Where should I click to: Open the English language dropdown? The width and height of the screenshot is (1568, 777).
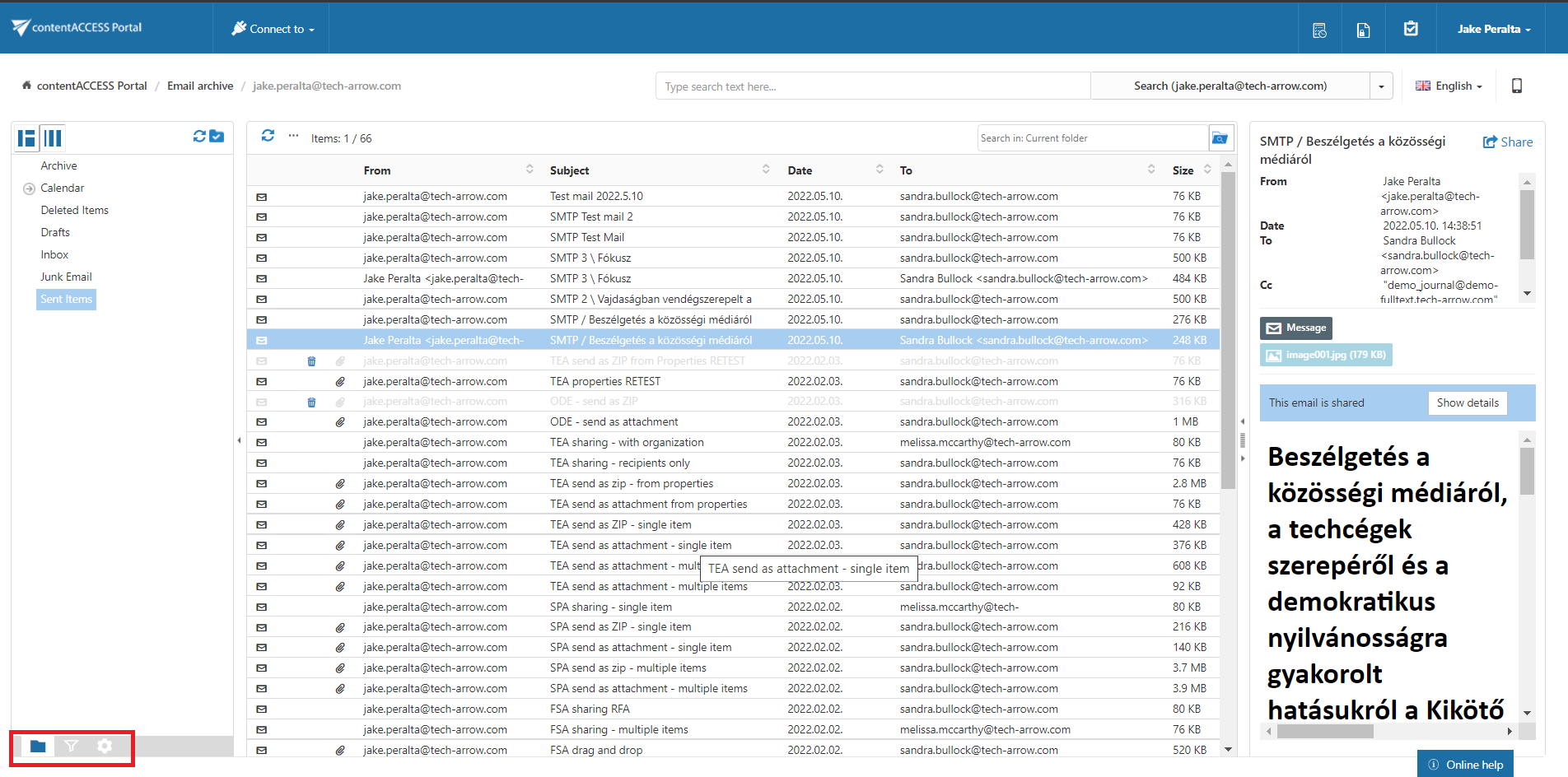pos(1449,86)
